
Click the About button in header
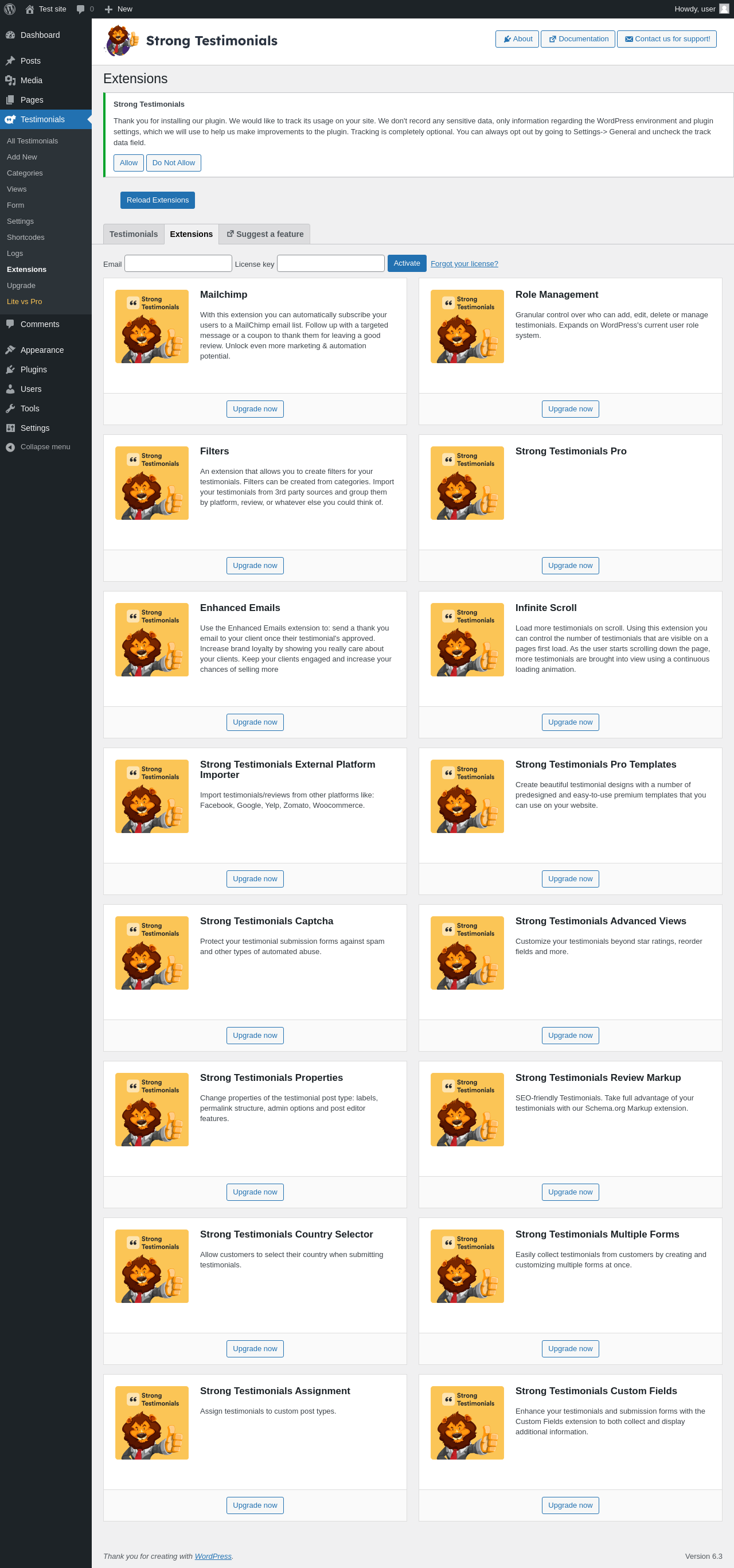tap(517, 39)
